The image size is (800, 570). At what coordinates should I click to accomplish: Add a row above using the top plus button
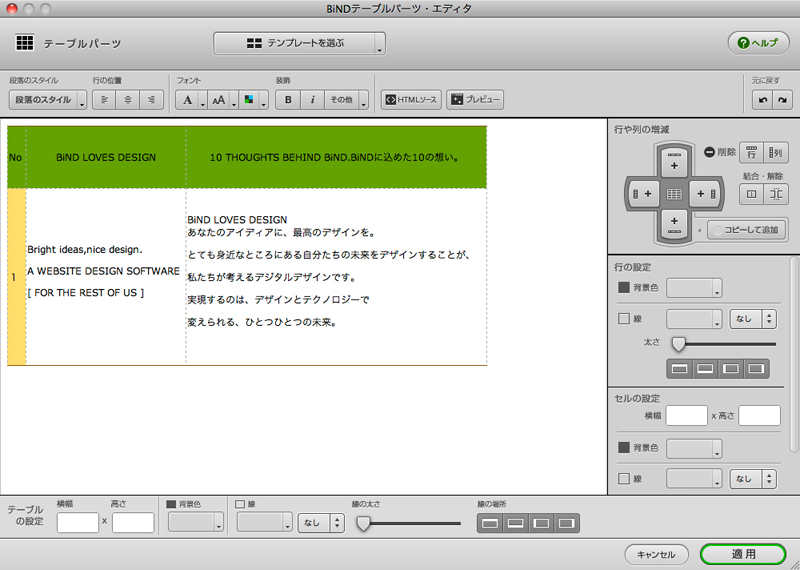(x=674, y=162)
